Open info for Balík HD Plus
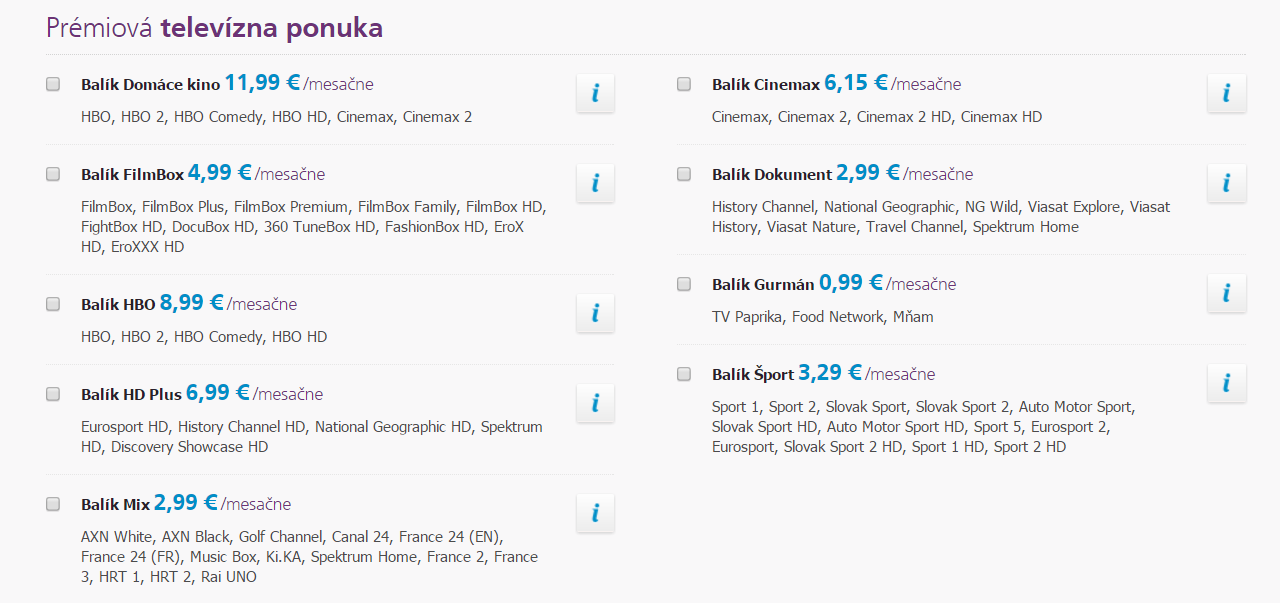Screen dimensions: 1280x603 (595, 403)
